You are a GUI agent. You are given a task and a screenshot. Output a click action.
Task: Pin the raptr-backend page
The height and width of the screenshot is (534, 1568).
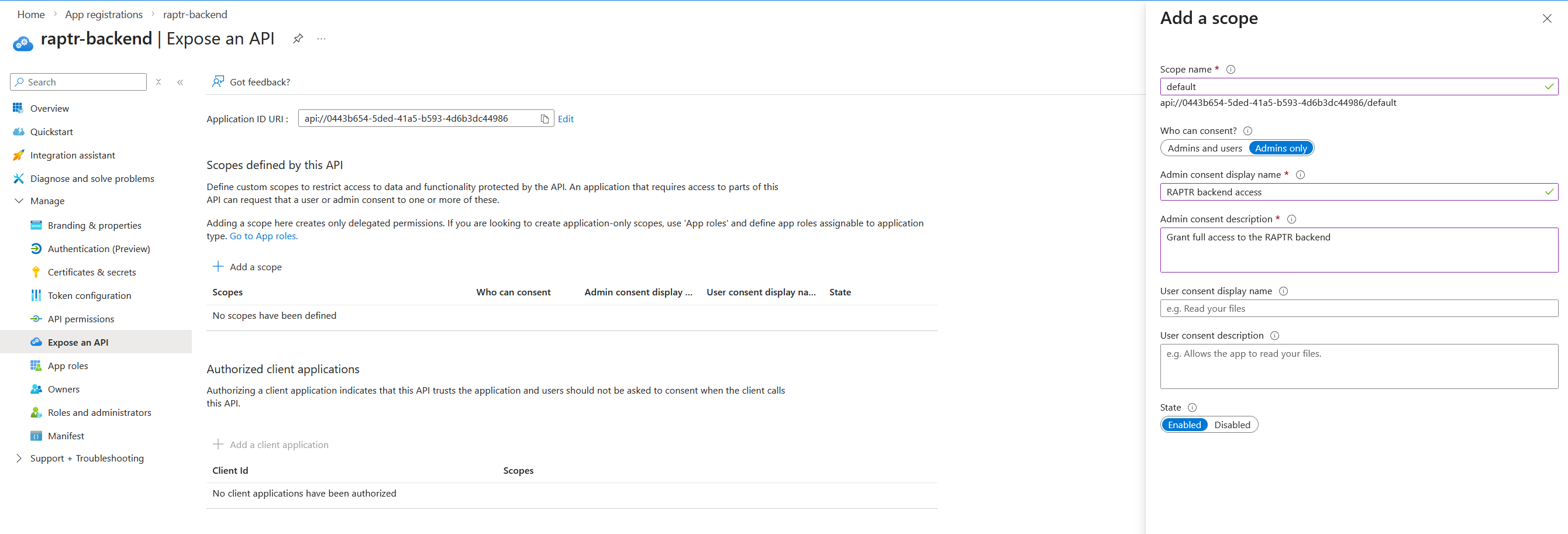298,39
